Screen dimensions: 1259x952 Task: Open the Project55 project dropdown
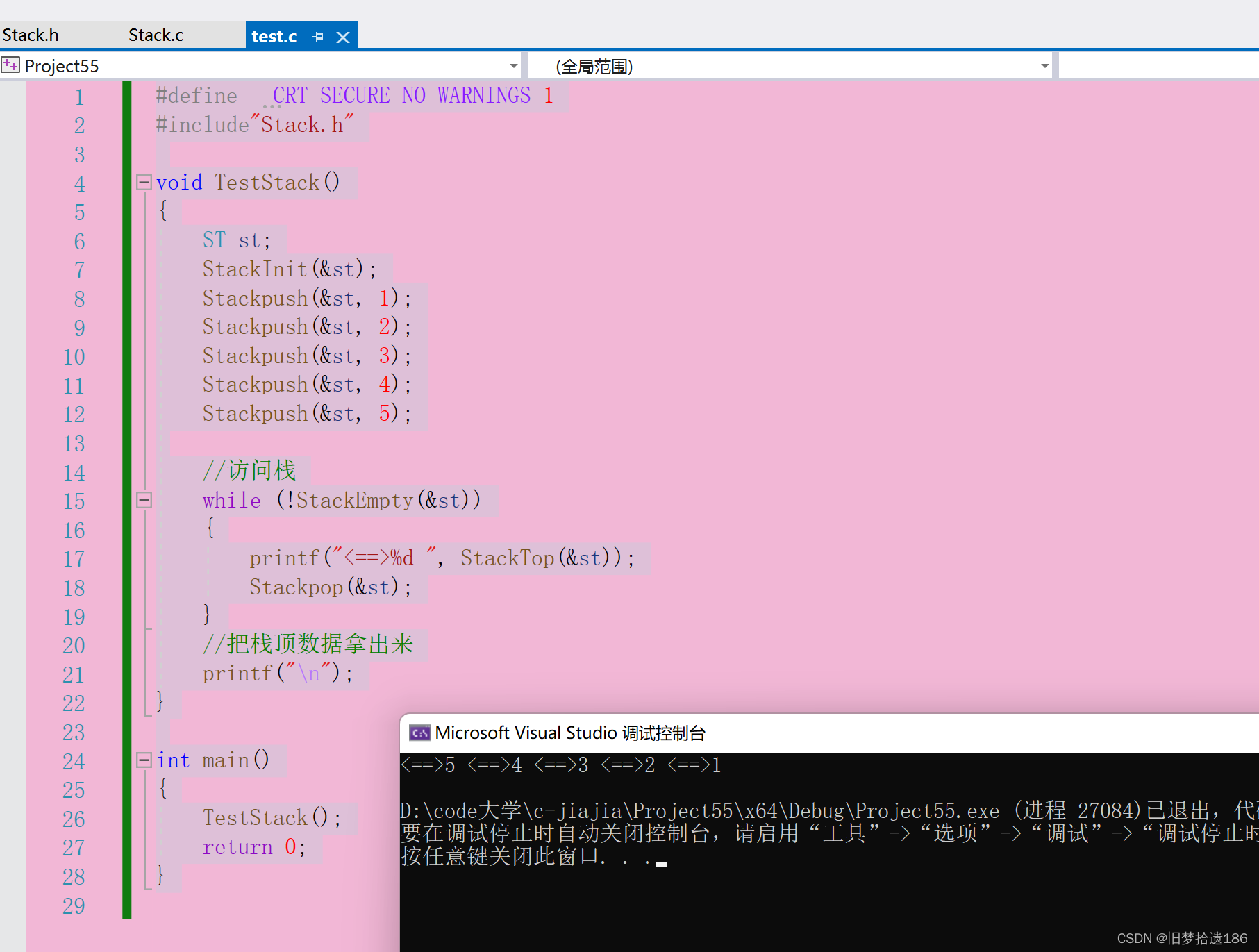(514, 66)
